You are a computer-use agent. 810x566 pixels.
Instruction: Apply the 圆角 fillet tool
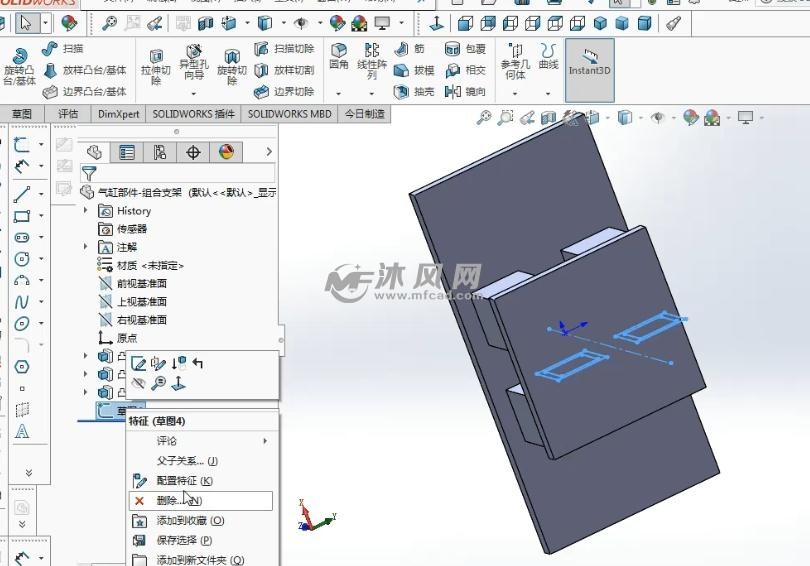coord(338,57)
